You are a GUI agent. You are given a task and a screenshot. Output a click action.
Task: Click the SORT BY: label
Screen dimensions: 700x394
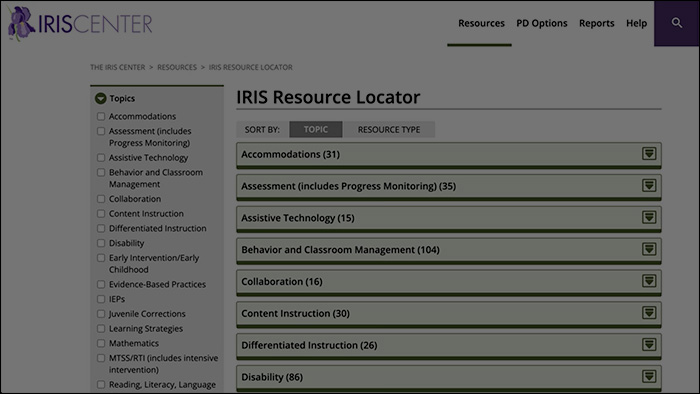262,129
